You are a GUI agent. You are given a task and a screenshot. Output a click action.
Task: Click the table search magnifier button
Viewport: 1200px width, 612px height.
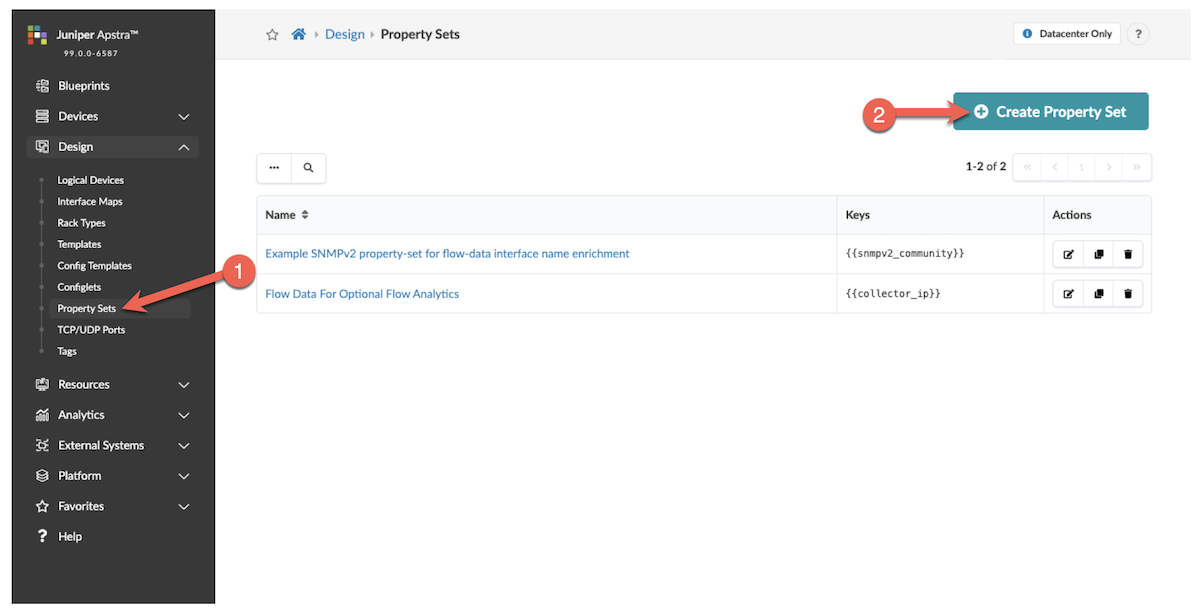[308, 168]
